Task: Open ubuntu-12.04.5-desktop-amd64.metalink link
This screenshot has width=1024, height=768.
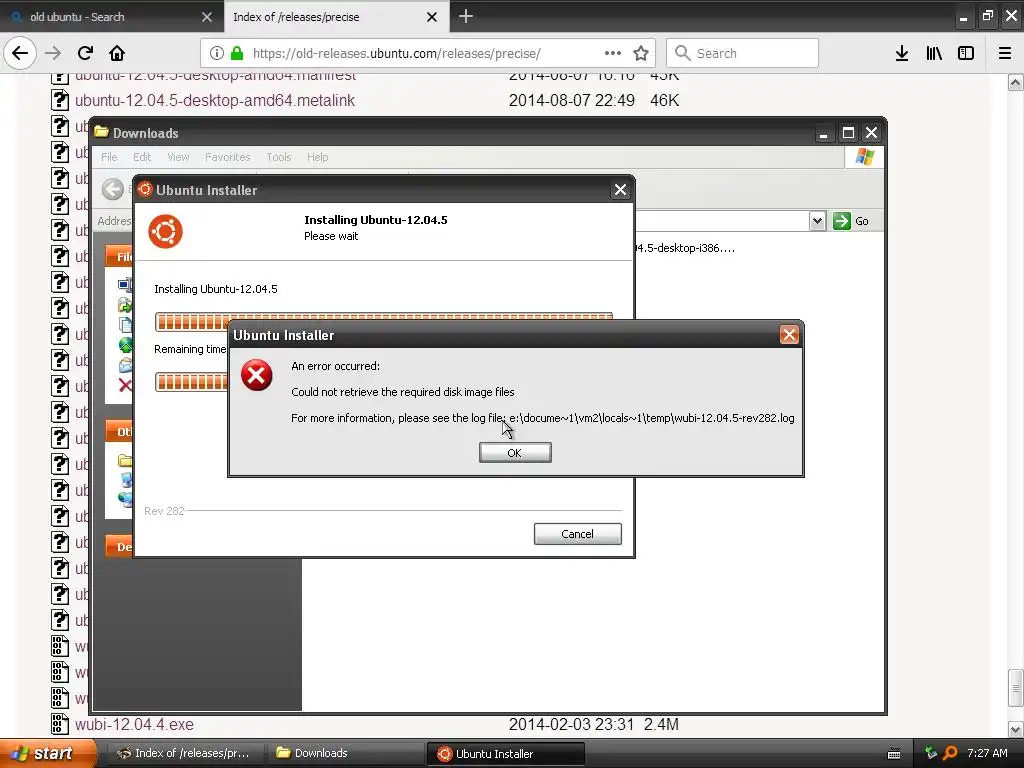Action: coord(215,101)
